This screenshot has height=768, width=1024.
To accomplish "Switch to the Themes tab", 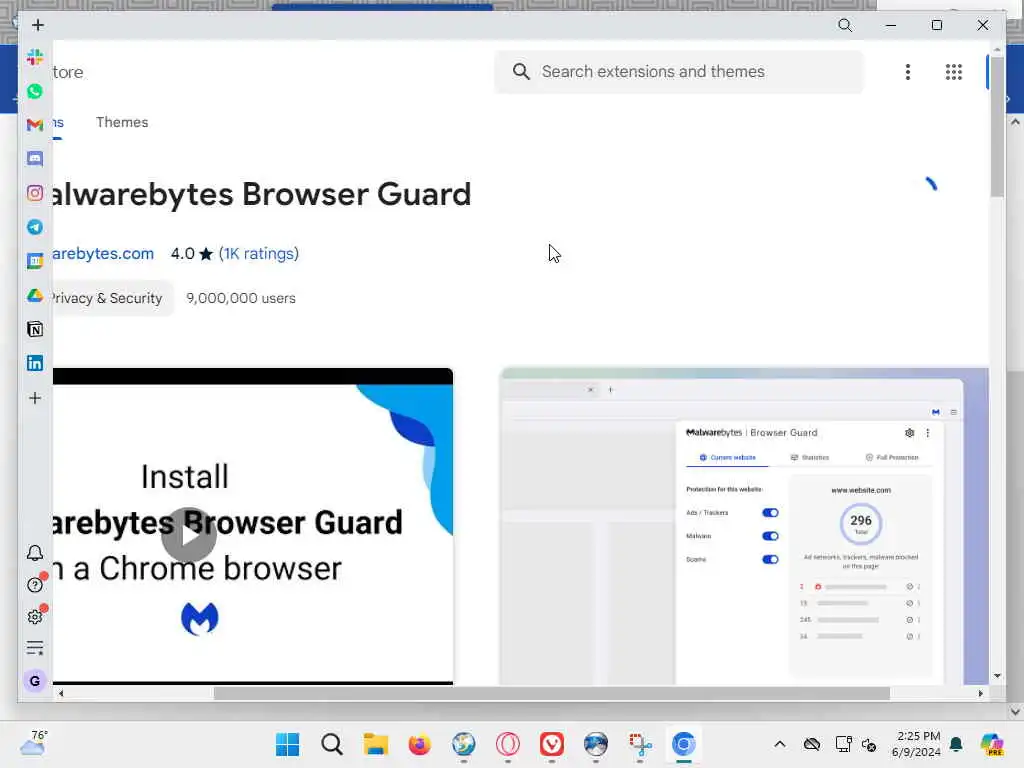I will pos(122,122).
